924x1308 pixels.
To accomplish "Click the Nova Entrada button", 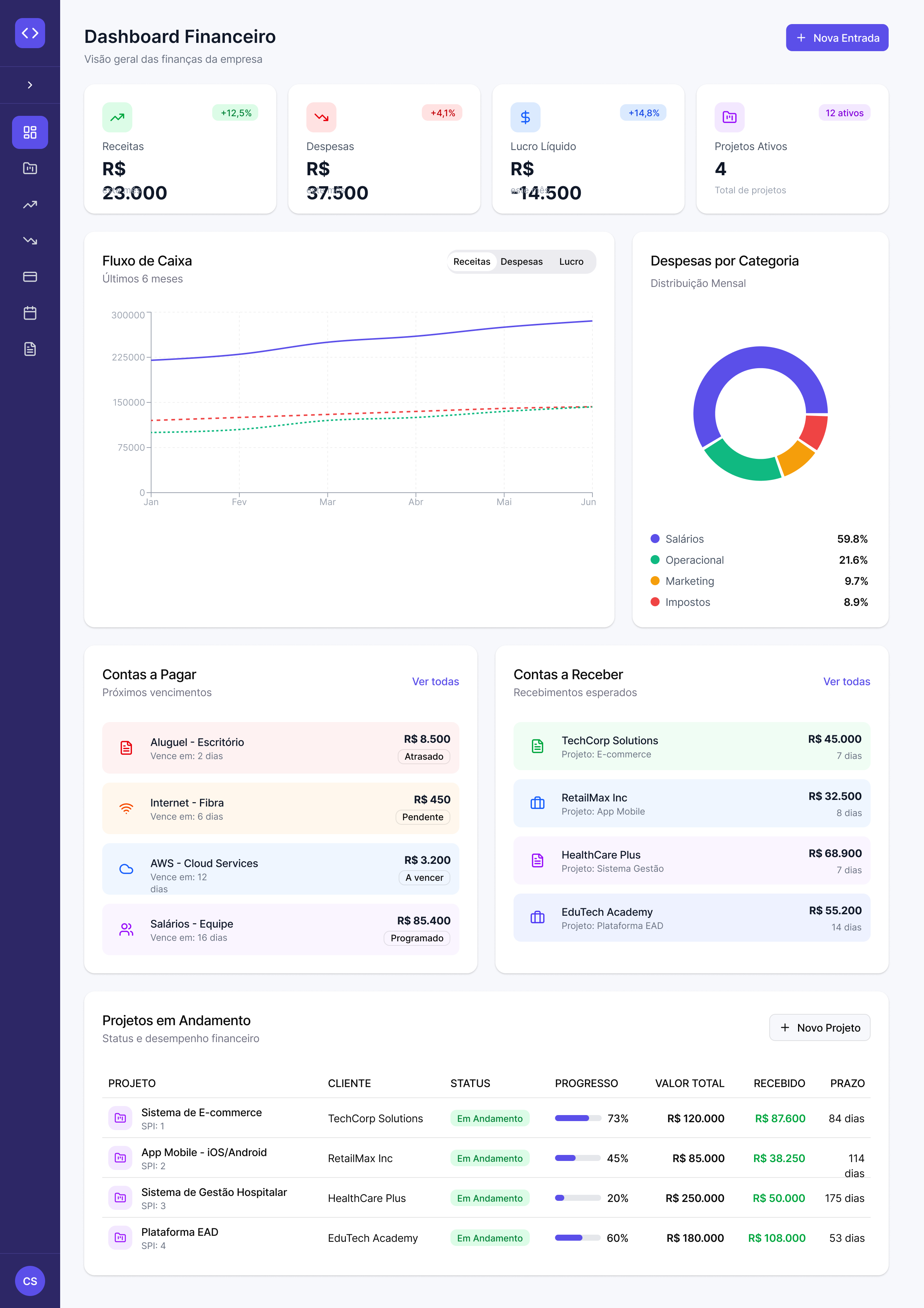I will [836, 38].
